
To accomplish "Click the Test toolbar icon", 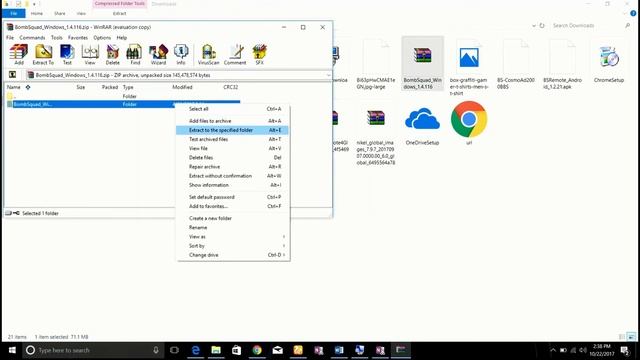I will pos(67,54).
